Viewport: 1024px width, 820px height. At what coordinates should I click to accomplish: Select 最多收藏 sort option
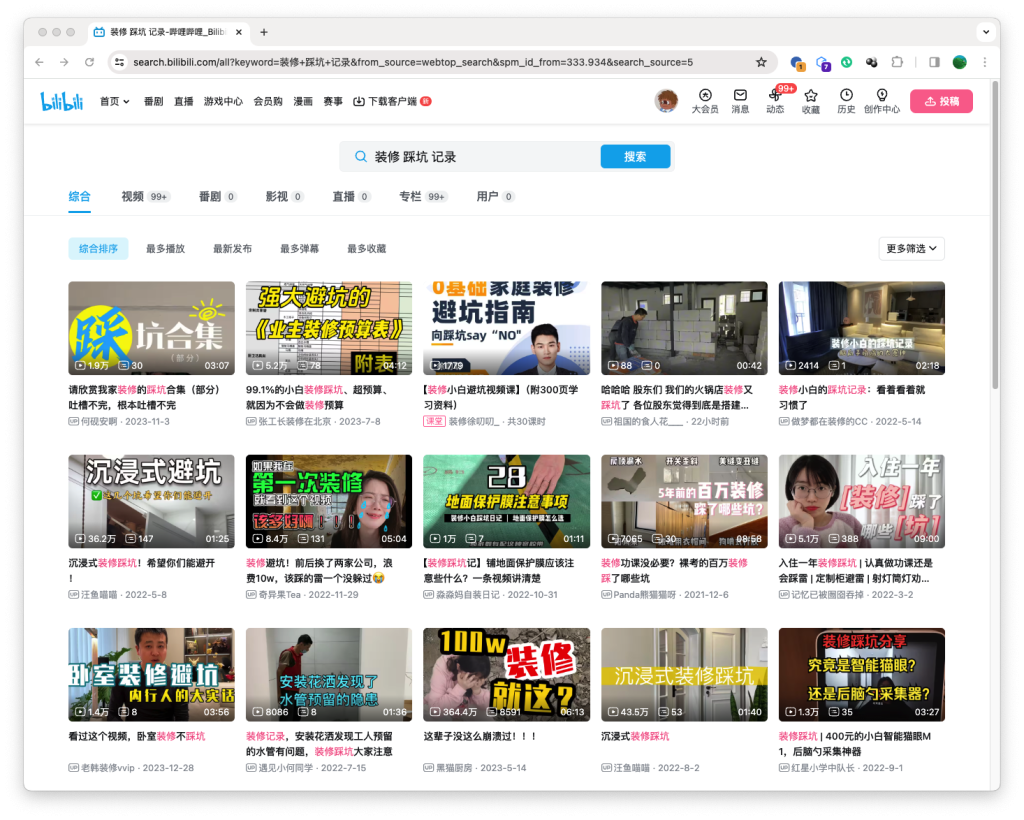[x=366, y=249]
